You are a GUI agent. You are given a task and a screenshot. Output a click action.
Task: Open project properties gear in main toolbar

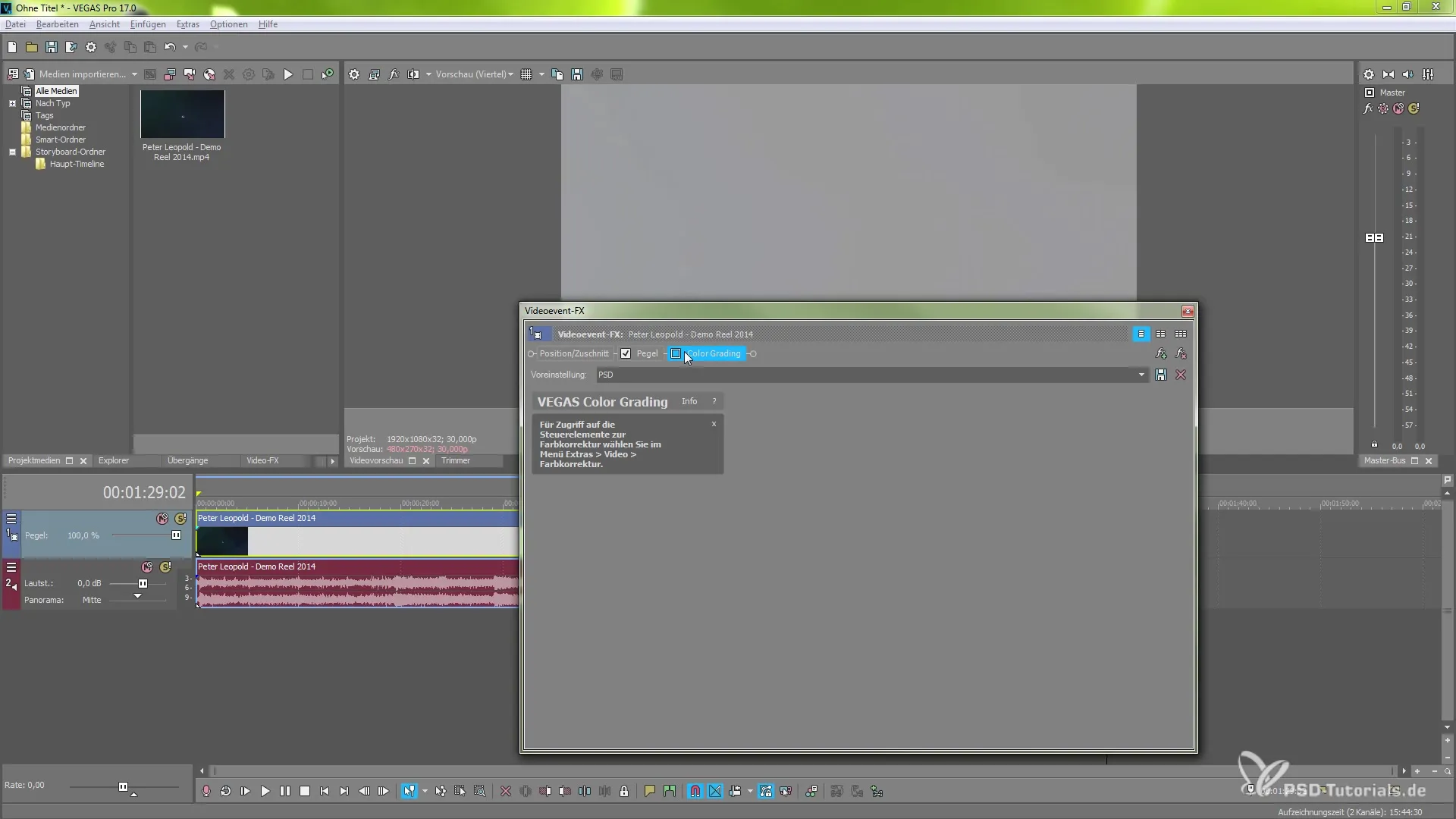[91, 47]
